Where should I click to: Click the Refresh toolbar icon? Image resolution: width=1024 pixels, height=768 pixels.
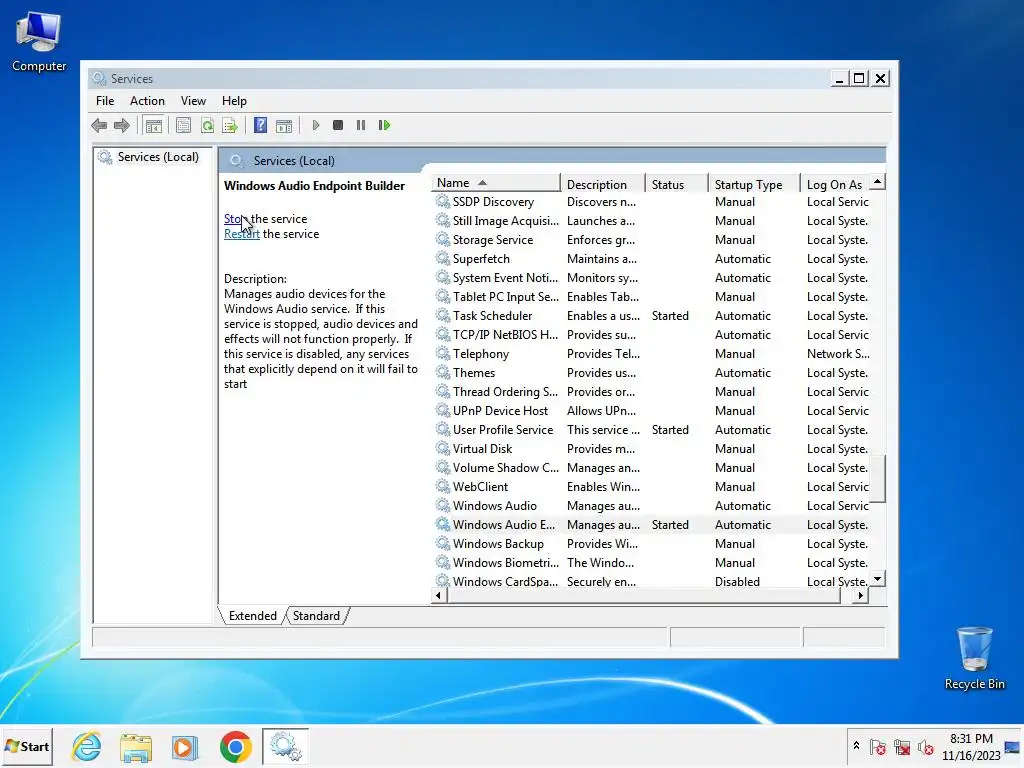pyautogui.click(x=207, y=125)
